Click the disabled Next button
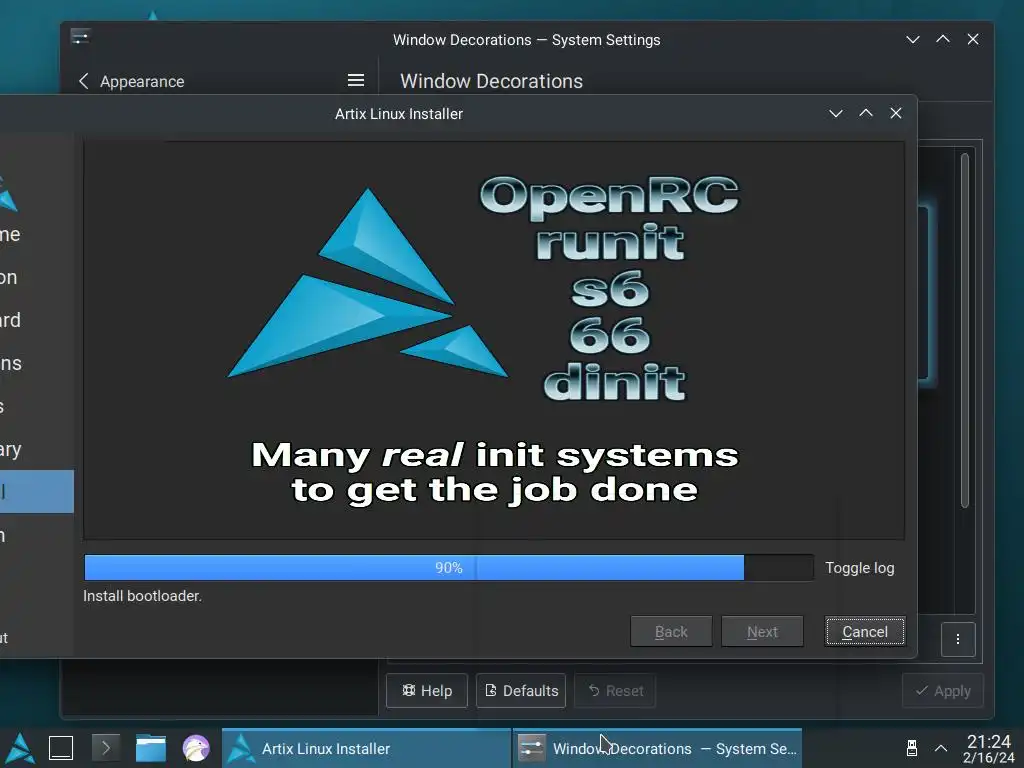The width and height of the screenshot is (1024, 768). [x=762, y=632]
